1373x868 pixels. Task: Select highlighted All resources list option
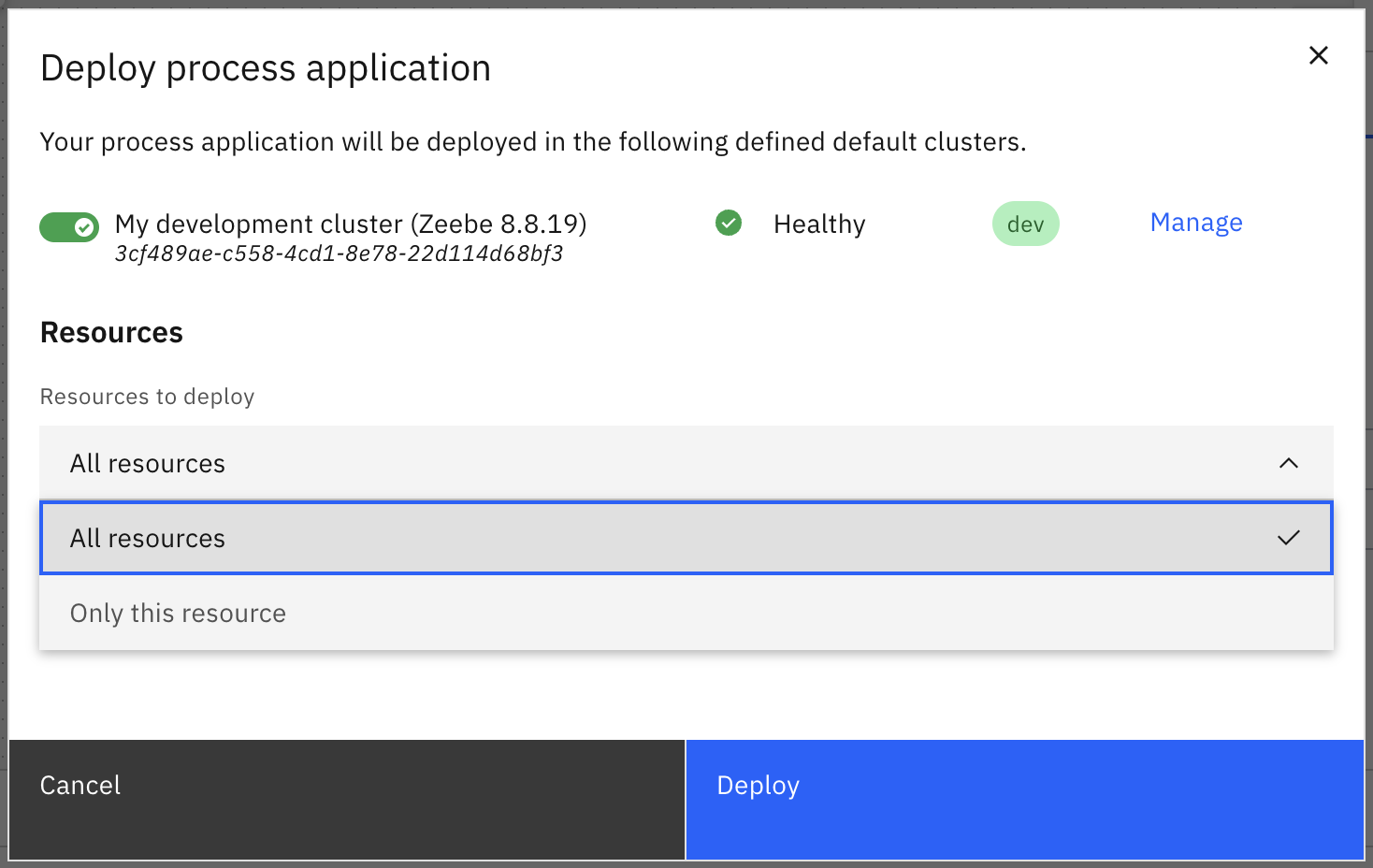pos(655,538)
